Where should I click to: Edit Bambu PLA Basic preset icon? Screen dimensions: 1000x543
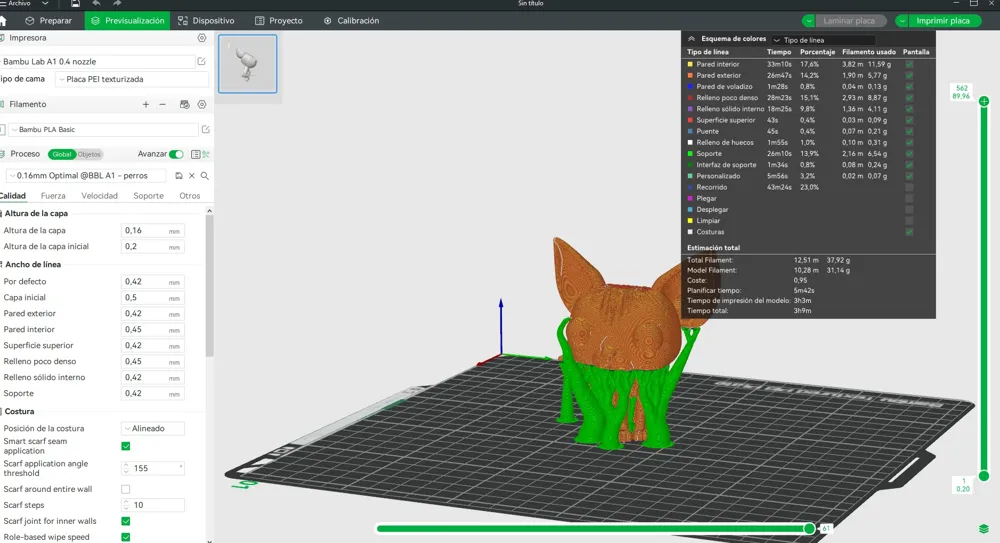(205, 129)
